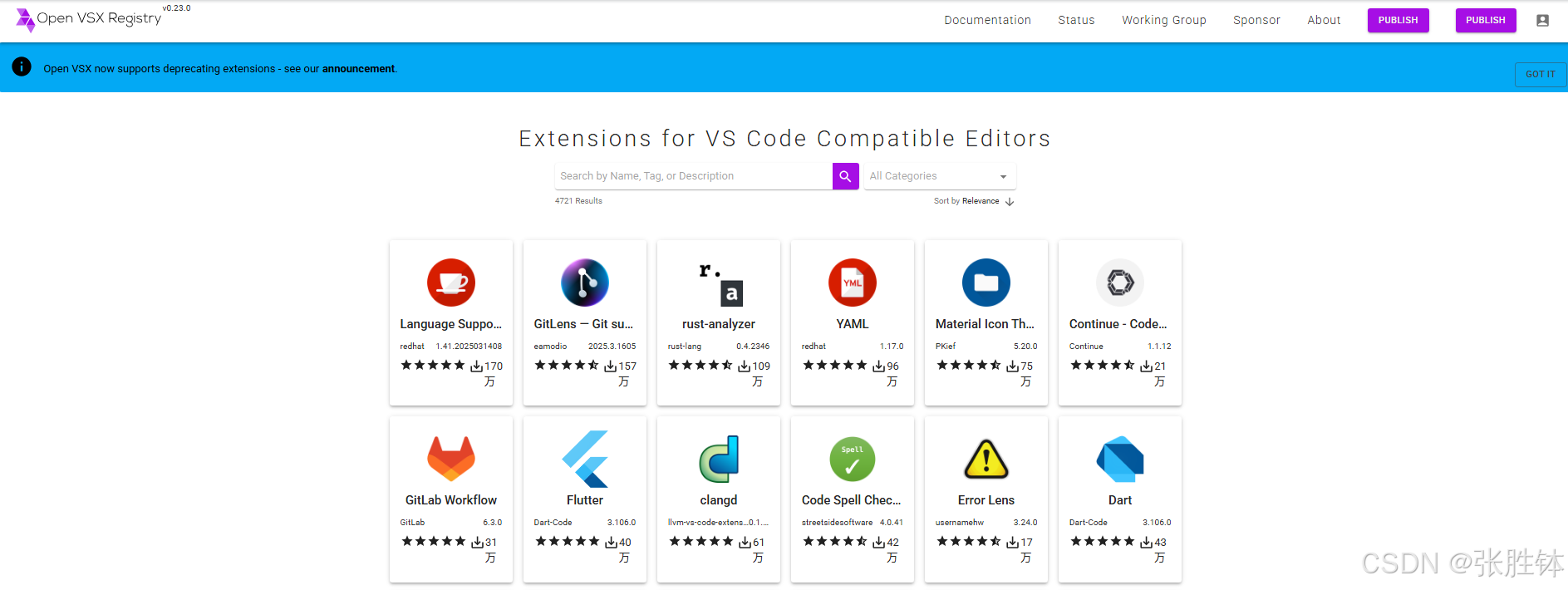The image size is (1568, 590).
Task: Click the GitLab Workflow fox icon
Action: (451, 459)
